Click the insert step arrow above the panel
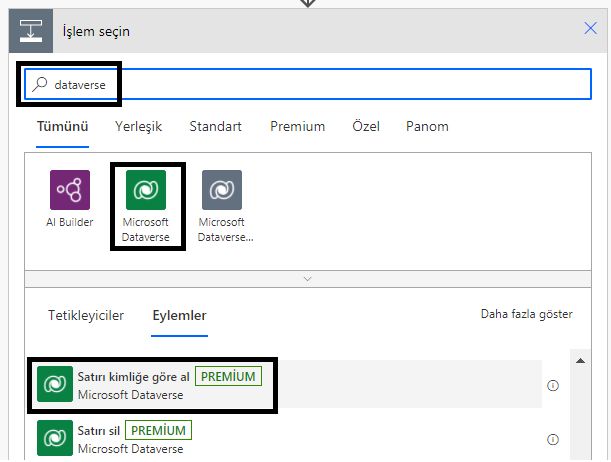Image resolution: width=611 pixels, height=462 pixels. coord(308,3)
